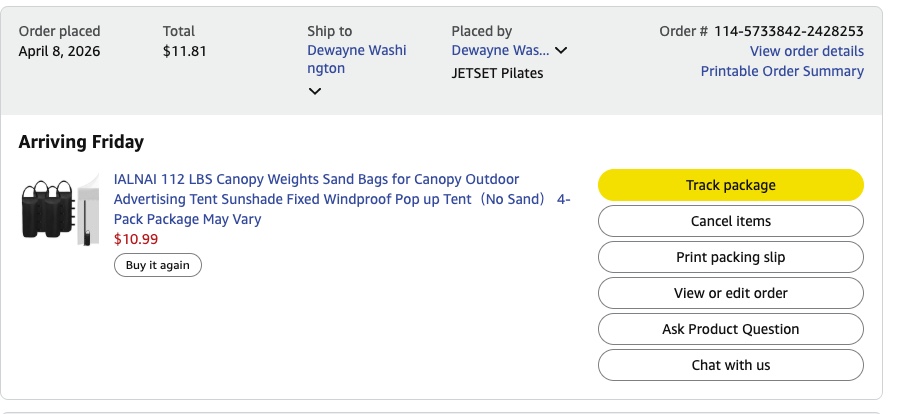Cancel items in this order
This screenshot has width=901, height=414.
[730, 221]
